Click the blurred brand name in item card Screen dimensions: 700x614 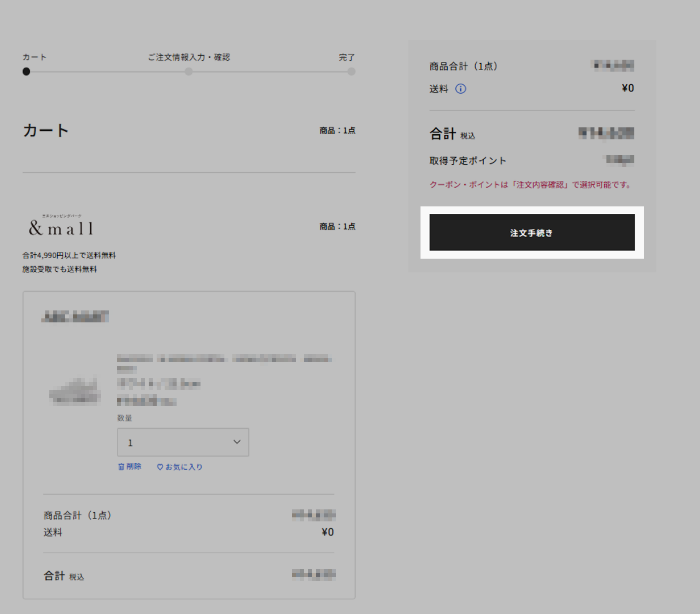pyautogui.click(x=75, y=316)
